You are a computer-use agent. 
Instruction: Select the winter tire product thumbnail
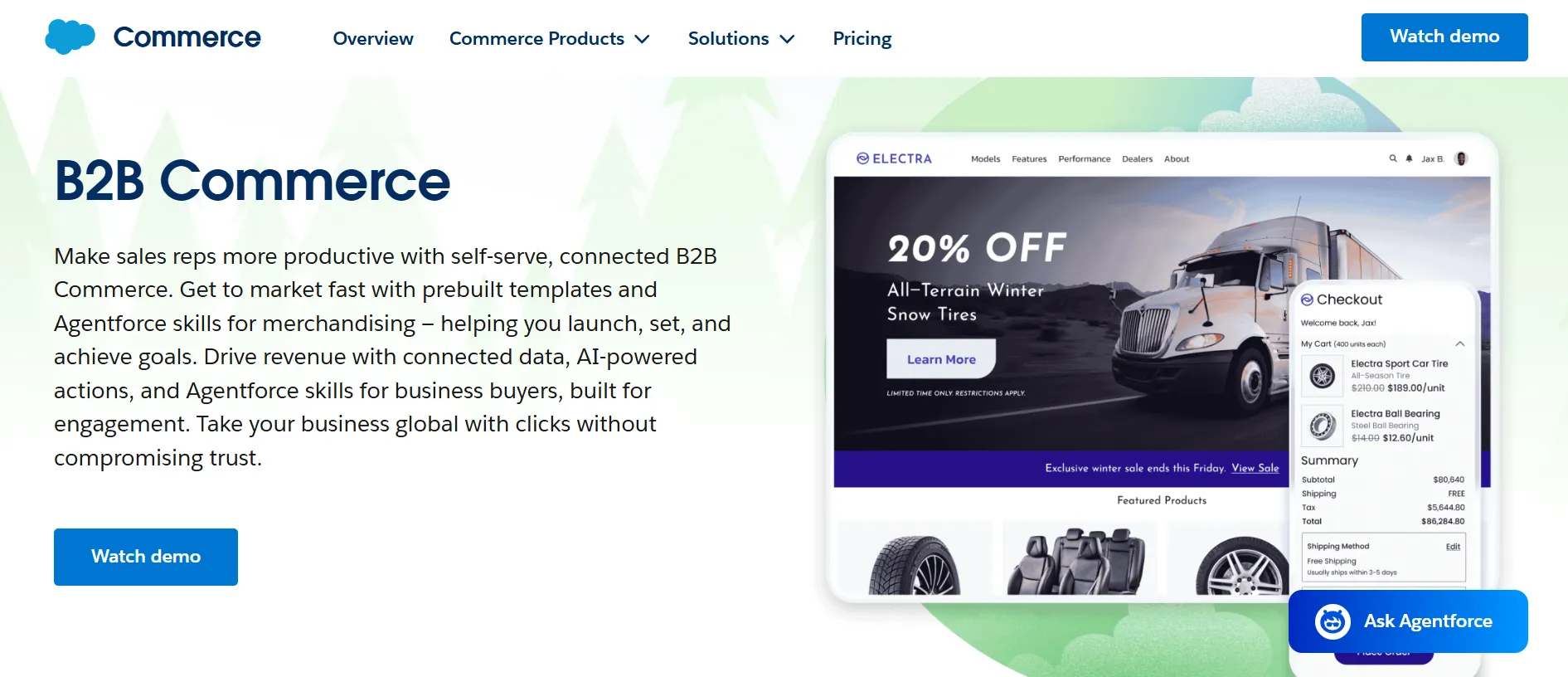914,560
